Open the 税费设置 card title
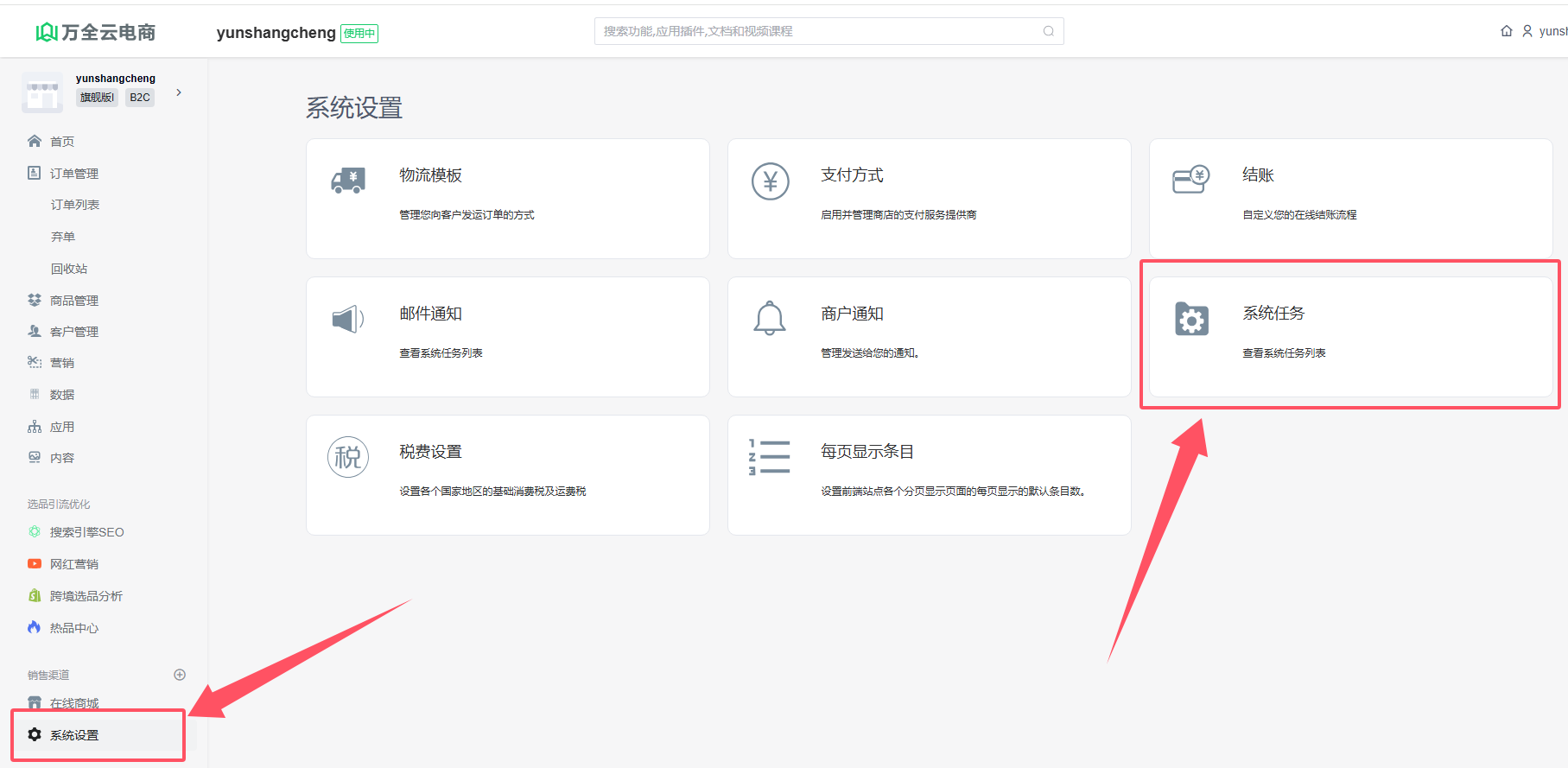The image size is (1568, 768). tap(430, 452)
